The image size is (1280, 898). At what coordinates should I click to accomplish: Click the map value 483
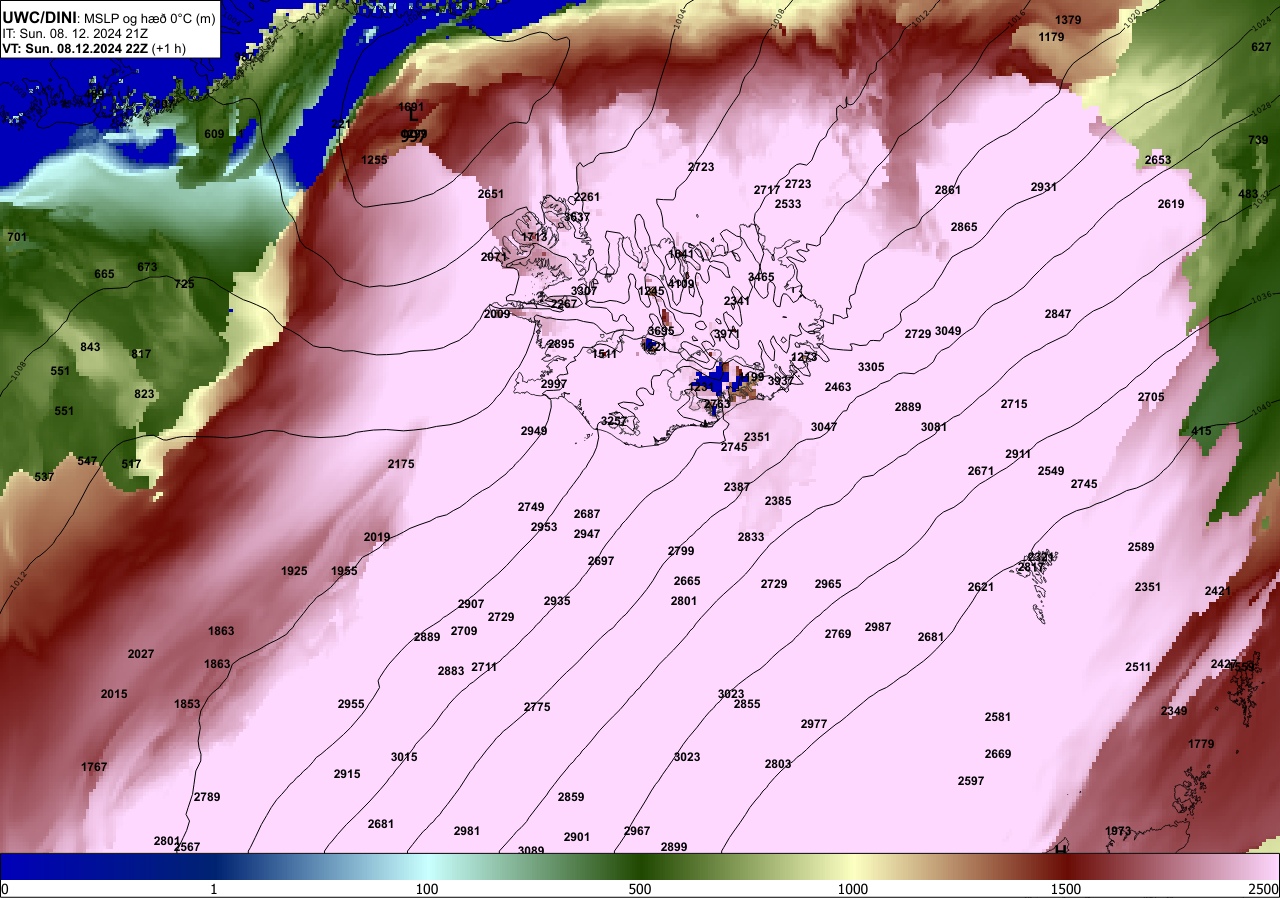(x=1248, y=194)
